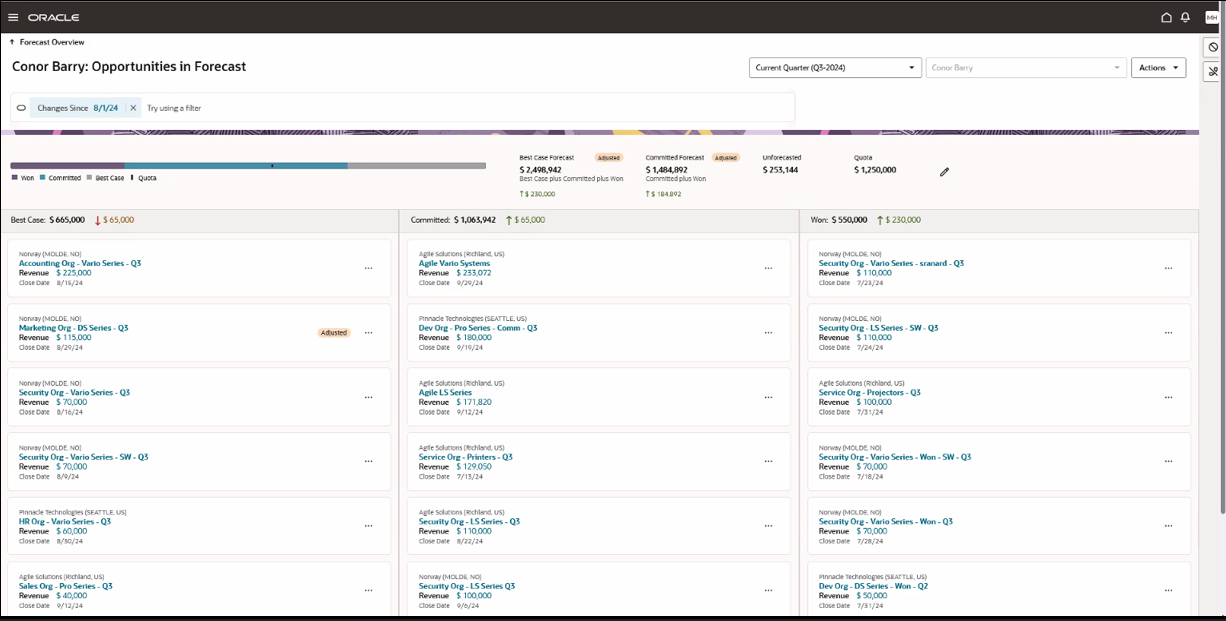Viewport: 1226px width, 621px height.
Task: Open the notifications bell
Action: click(x=1185, y=17)
